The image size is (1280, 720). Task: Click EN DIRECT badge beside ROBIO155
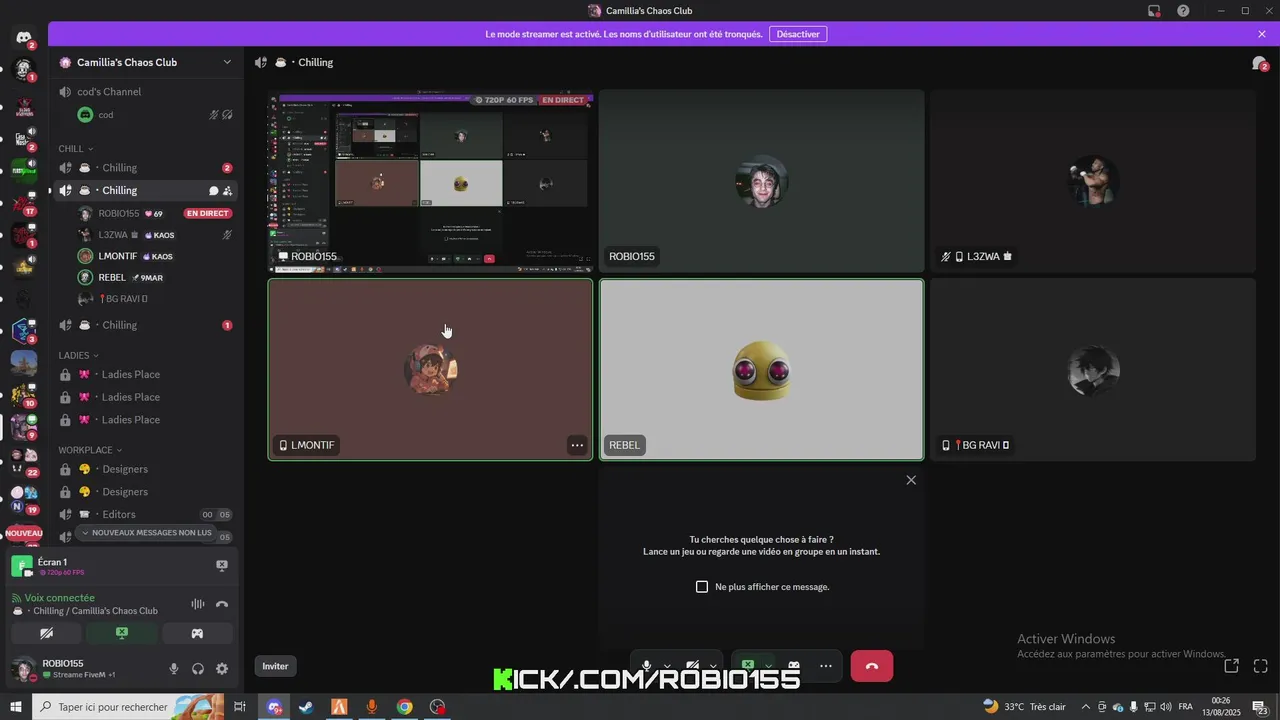tap(208, 214)
